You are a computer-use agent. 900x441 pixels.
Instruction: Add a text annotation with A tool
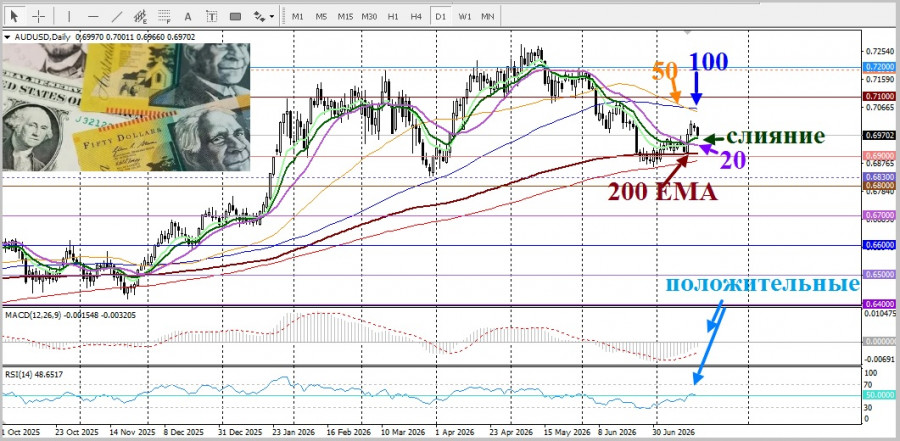tap(188, 16)
